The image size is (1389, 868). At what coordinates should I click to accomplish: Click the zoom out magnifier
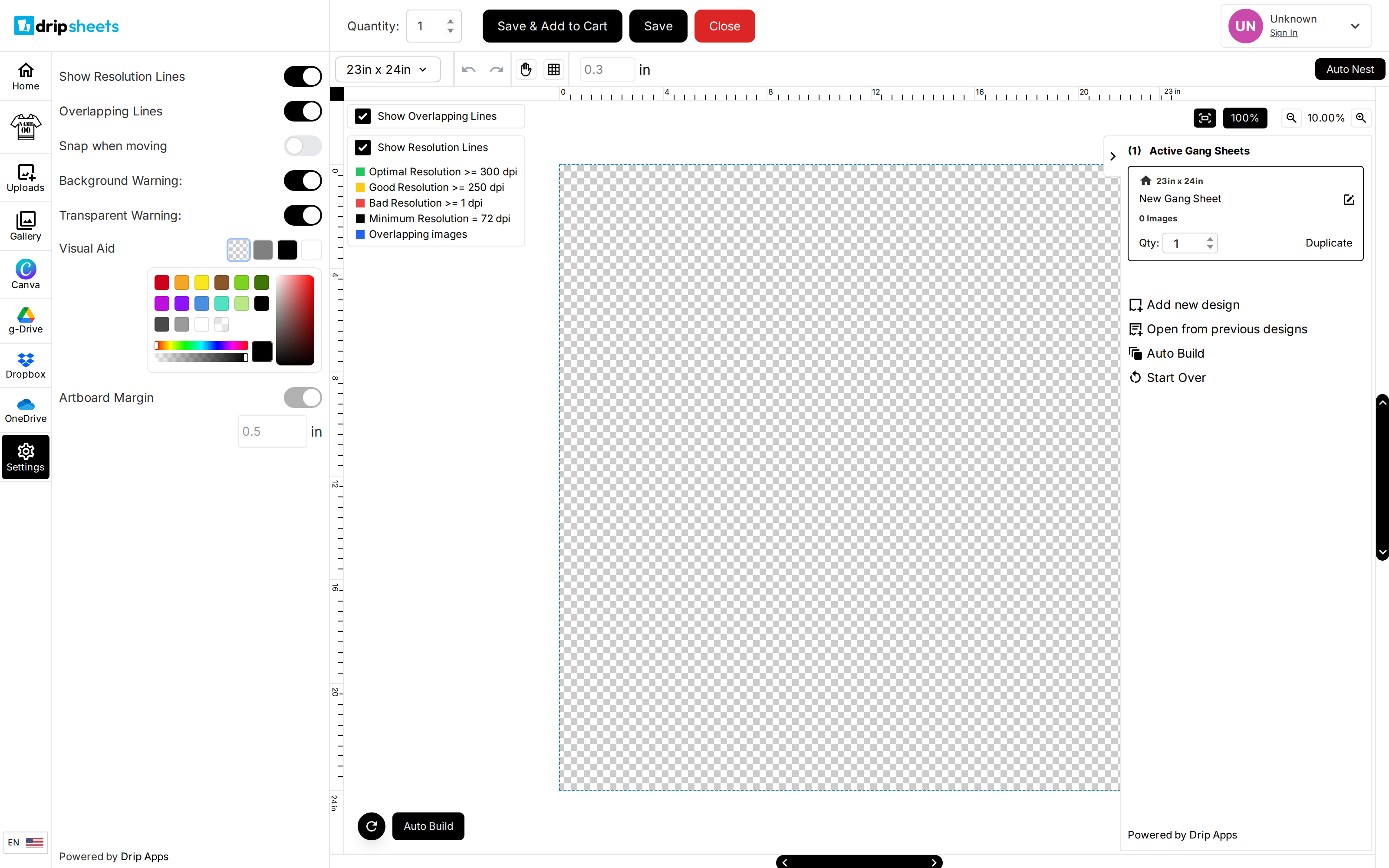1291,118
